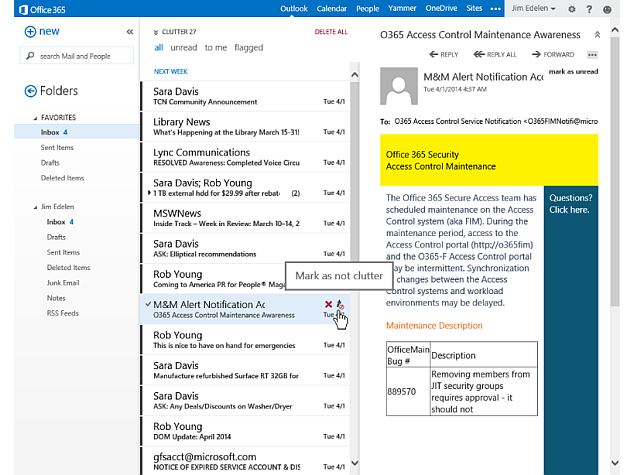Click the search Mail and People field
The image size is (635, 475).
(77, 56)
